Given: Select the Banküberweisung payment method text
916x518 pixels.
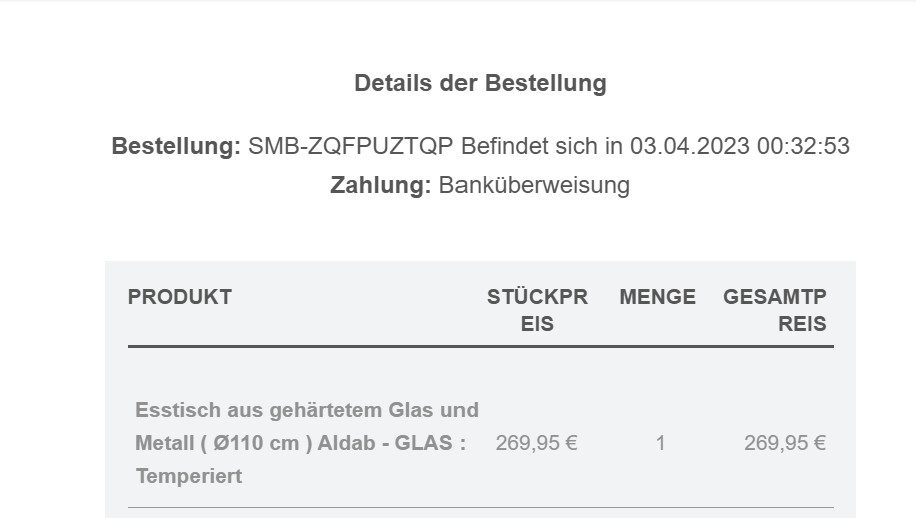Looking at the screenshot, I should 534,185.
